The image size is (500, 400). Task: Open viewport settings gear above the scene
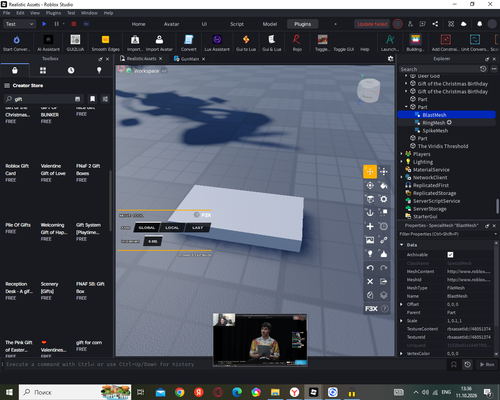tap(390, 59)
